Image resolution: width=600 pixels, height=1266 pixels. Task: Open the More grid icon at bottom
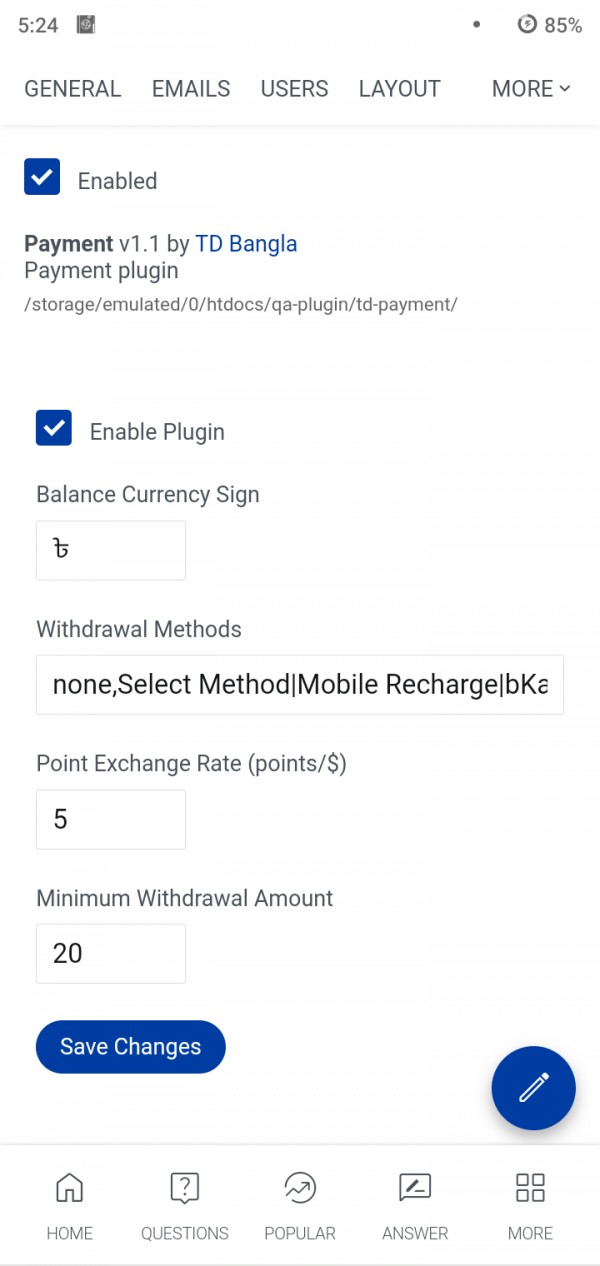pos(530,1188)
